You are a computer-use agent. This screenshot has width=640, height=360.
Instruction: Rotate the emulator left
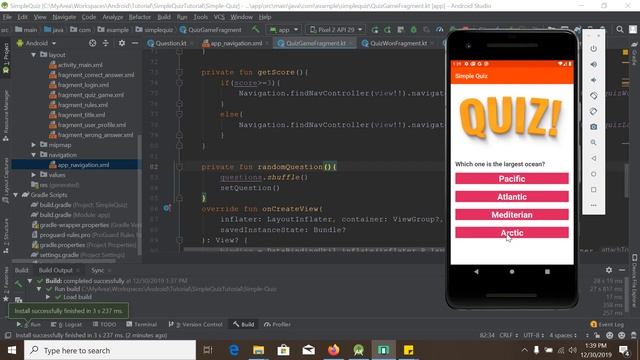point(593,96)
